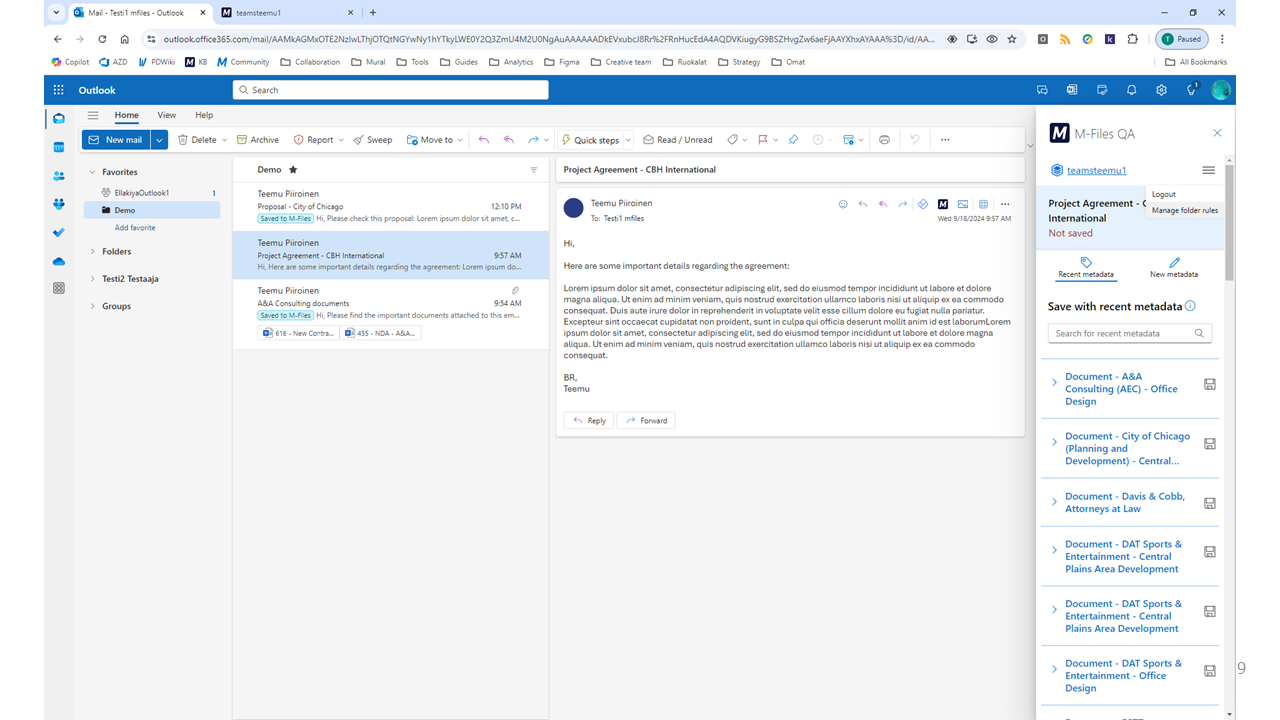Open the Help ribbon tab

[x=204, y=115]
